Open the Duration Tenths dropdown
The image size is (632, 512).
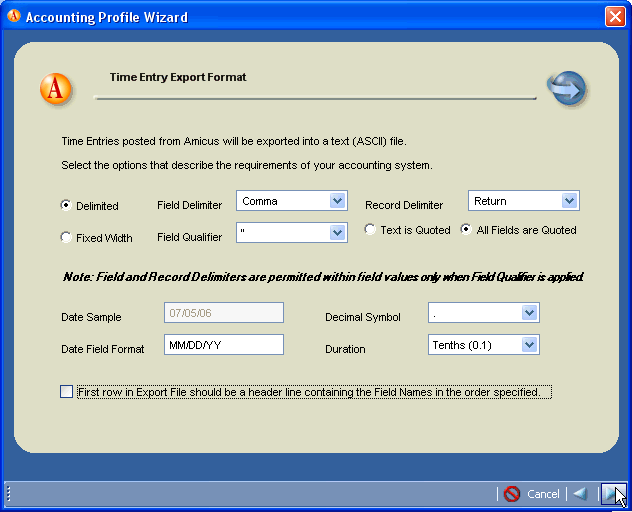click(x=529, y=345)
